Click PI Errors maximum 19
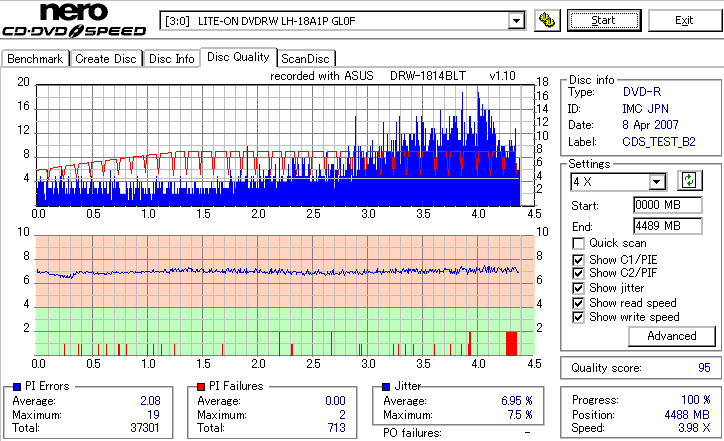 (153, 415)
